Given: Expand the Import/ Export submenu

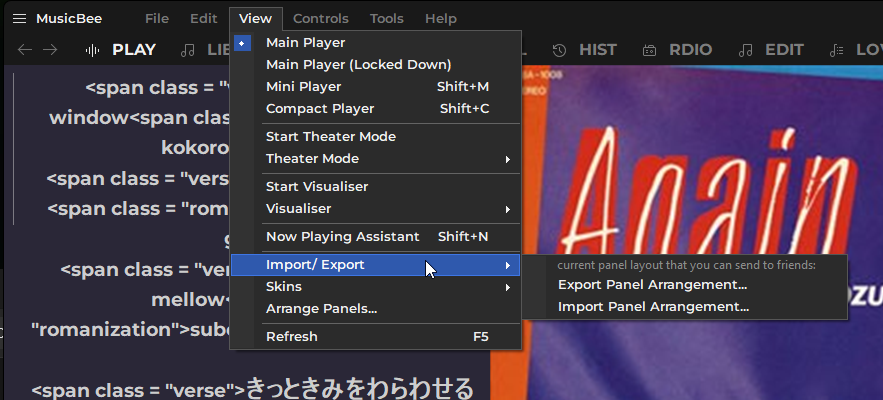Looking at the screenshot, I should coord(376,265).
